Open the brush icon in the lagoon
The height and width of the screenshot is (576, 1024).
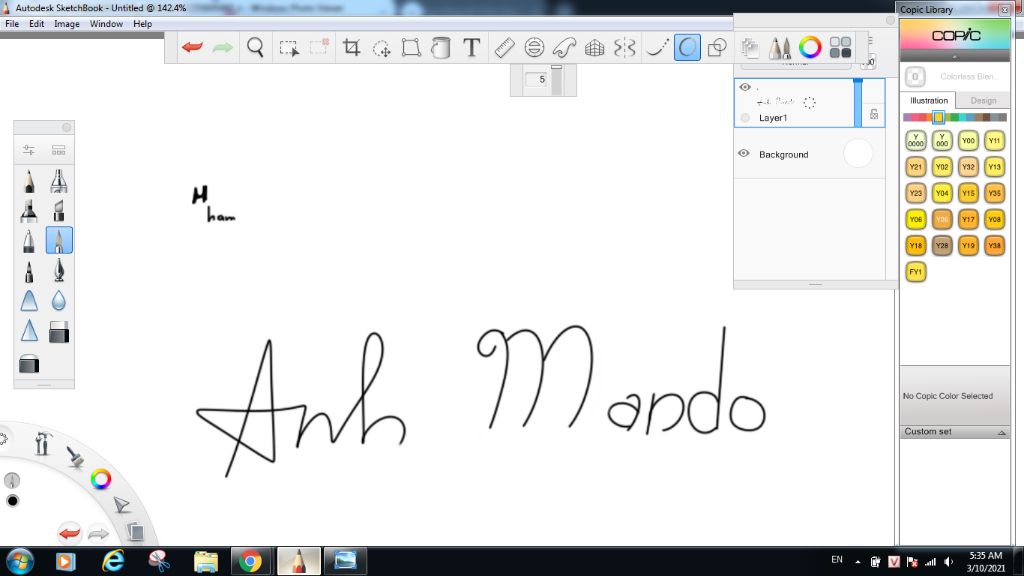(x=75, y=456)
